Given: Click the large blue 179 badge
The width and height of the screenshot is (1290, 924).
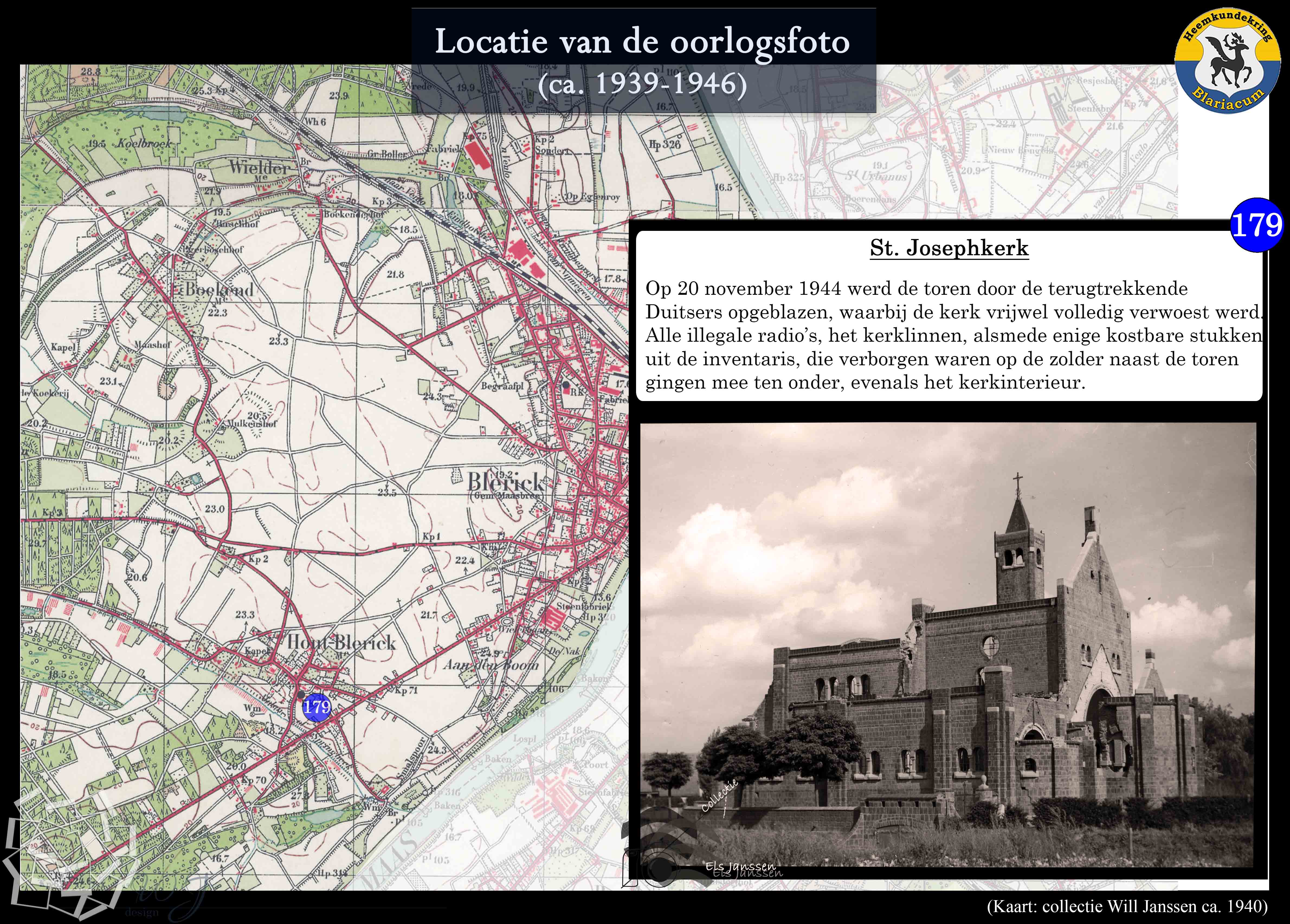Looking at the screenshot, I should click(1256, 225).
